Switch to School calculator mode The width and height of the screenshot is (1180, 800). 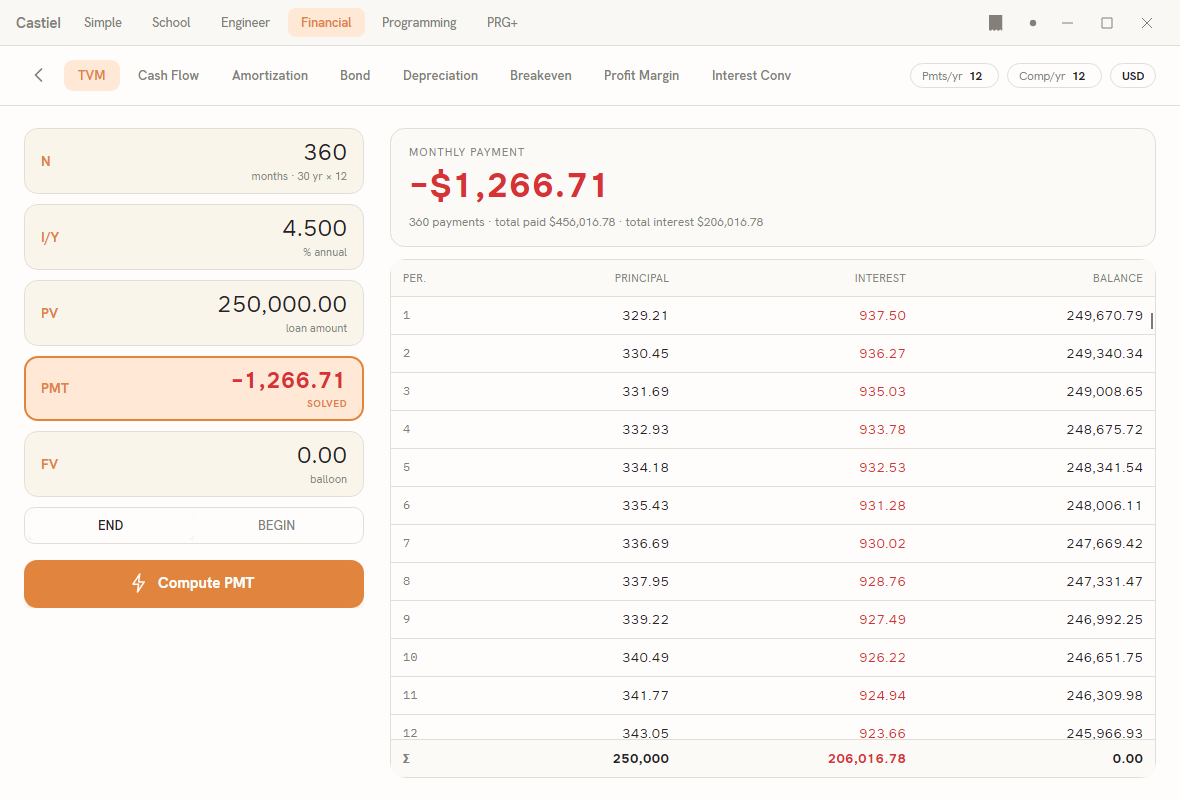[171, 23]
